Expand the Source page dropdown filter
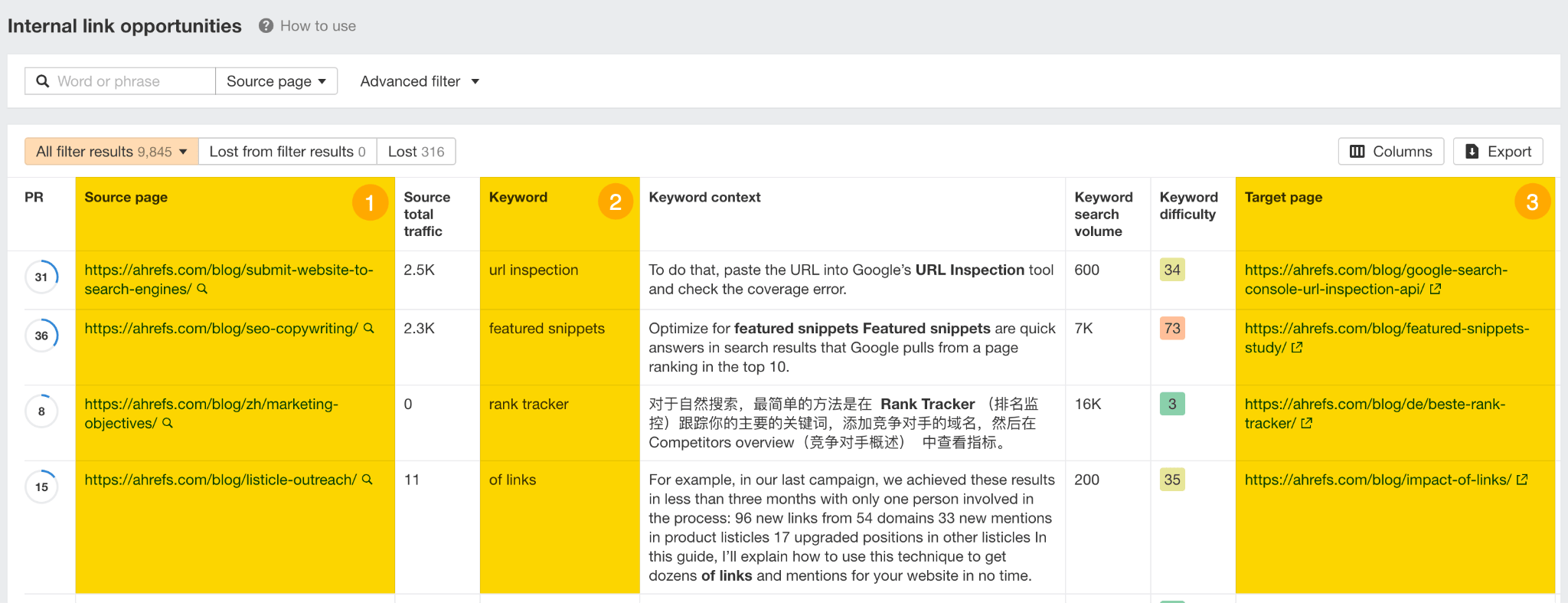 (276, 81)
